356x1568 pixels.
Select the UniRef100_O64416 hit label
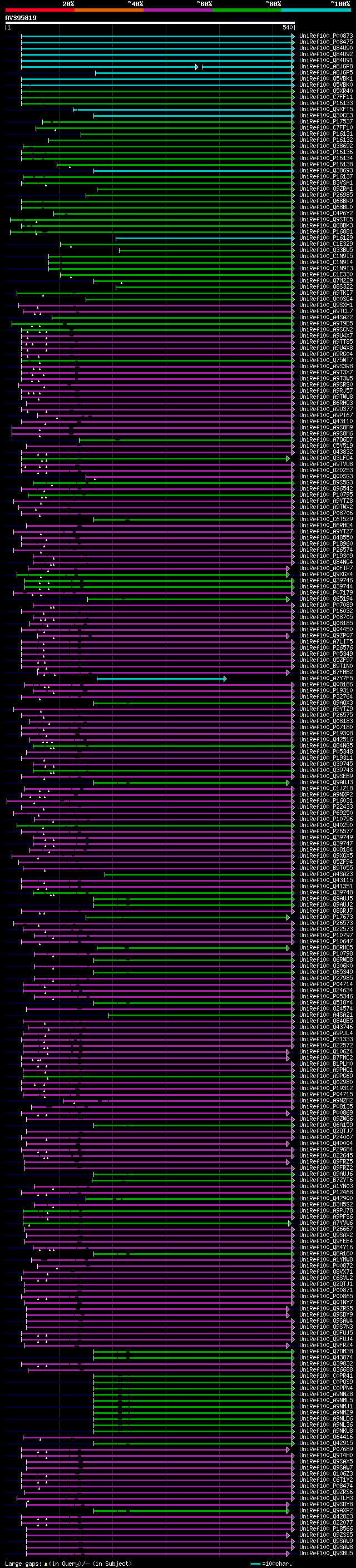tap(326, 1437)
